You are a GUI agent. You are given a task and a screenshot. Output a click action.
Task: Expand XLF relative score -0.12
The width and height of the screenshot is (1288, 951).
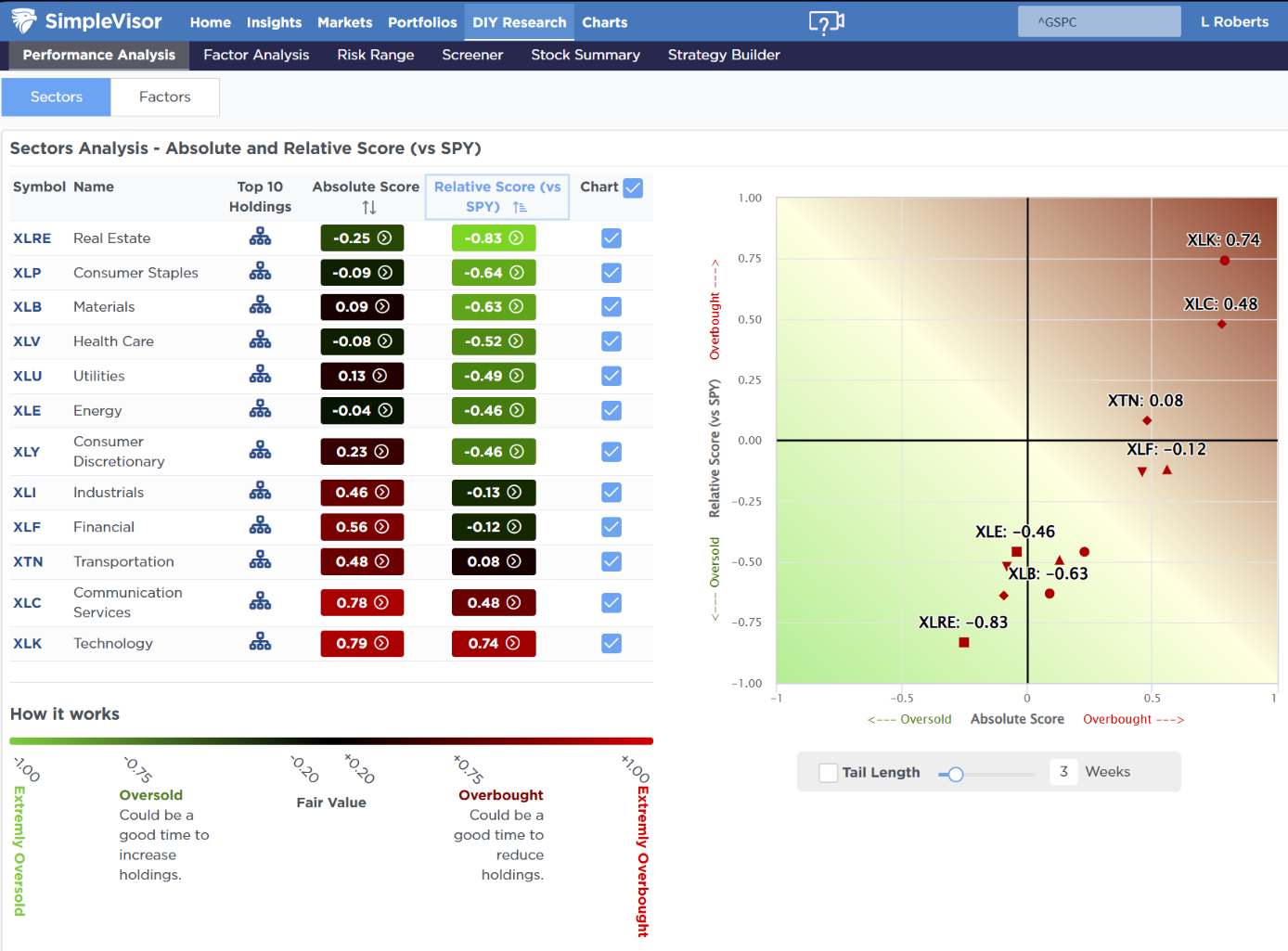coord(494,527)
